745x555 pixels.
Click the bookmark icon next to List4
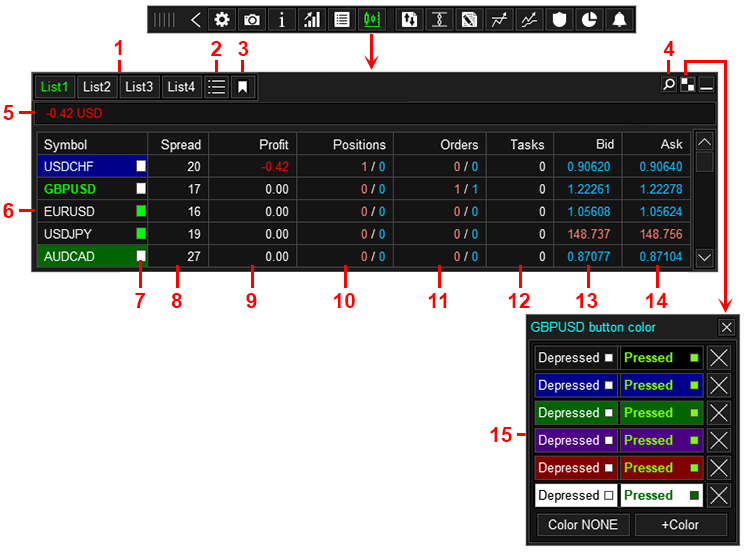click(x=242, y=87)
